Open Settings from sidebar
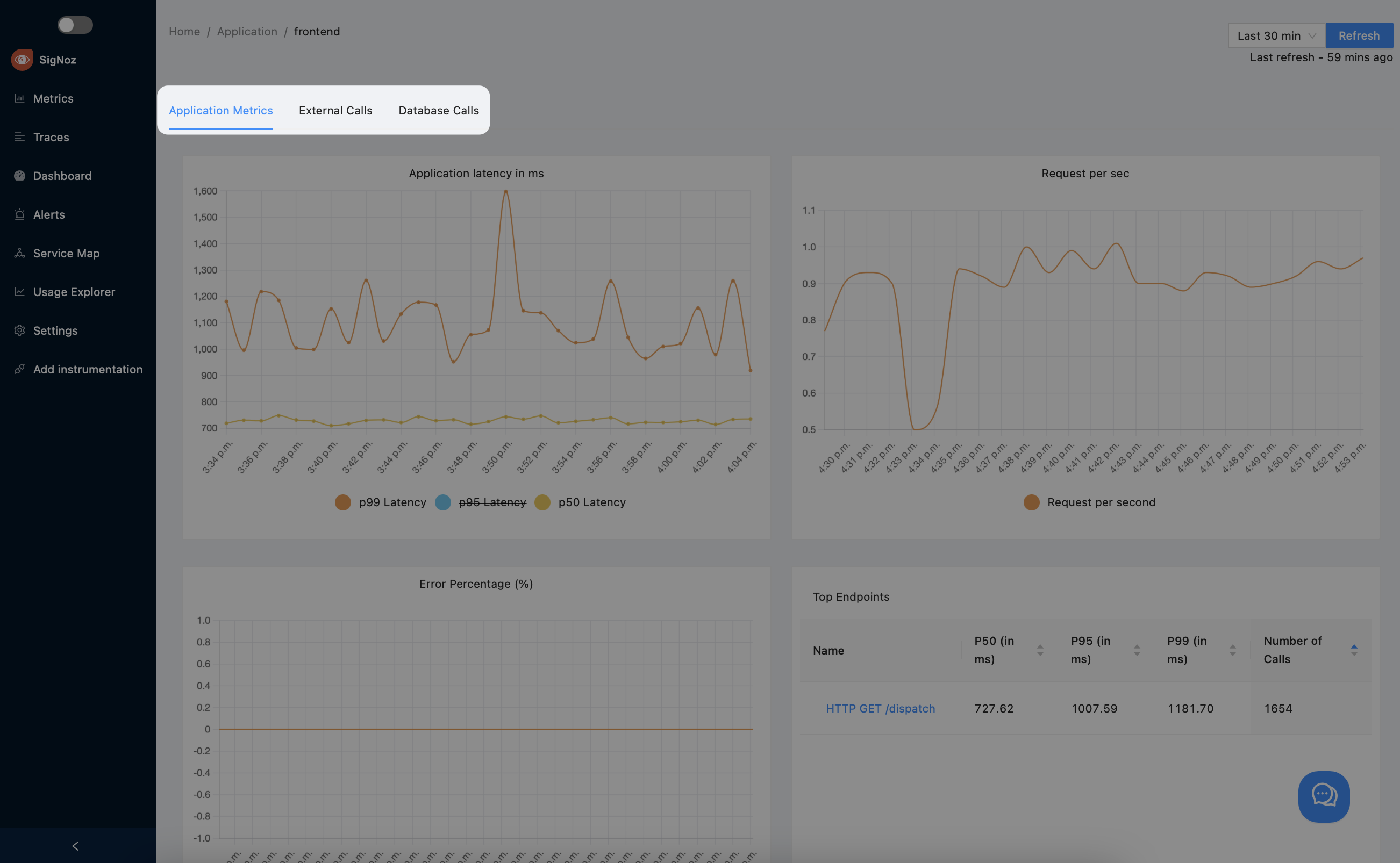This screenshot has height=863, width=1400. coord(55,329)
